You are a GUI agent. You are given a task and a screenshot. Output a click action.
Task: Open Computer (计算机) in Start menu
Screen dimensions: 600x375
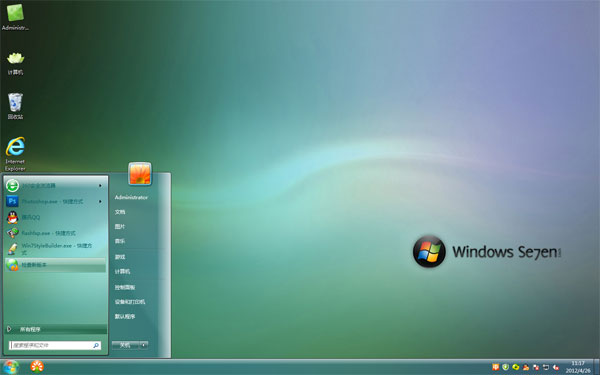(122, 271)
